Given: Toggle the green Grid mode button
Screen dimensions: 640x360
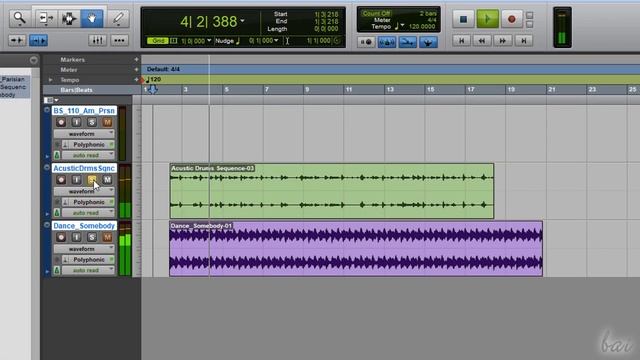Looking at the screenshot, I should pos(158,41).
